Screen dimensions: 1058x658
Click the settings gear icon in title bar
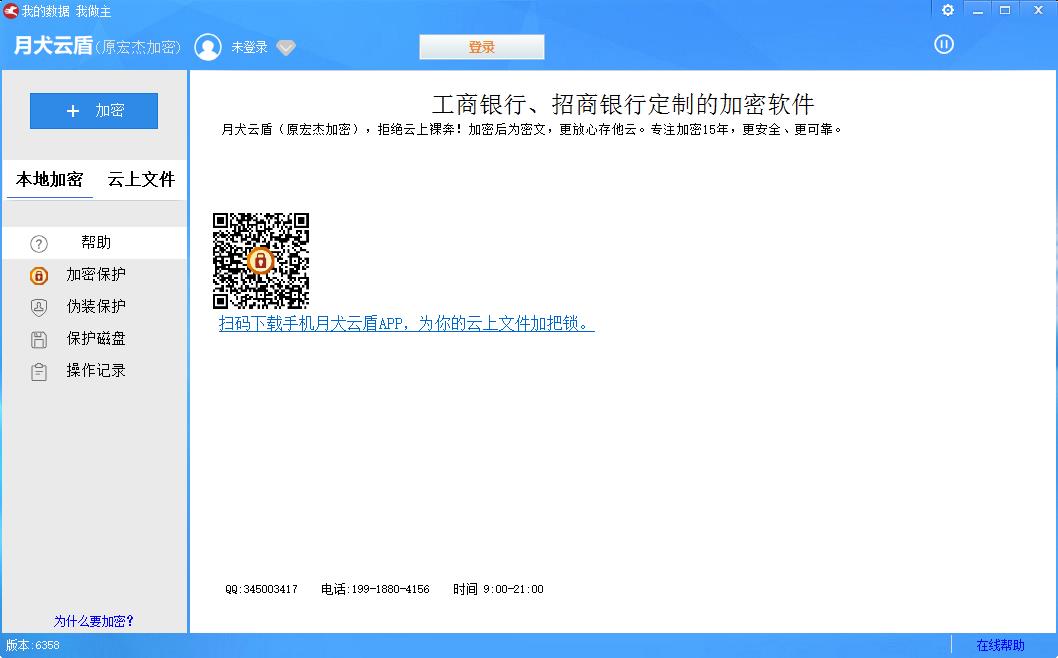pyautogui.click(x=948, y=10)
